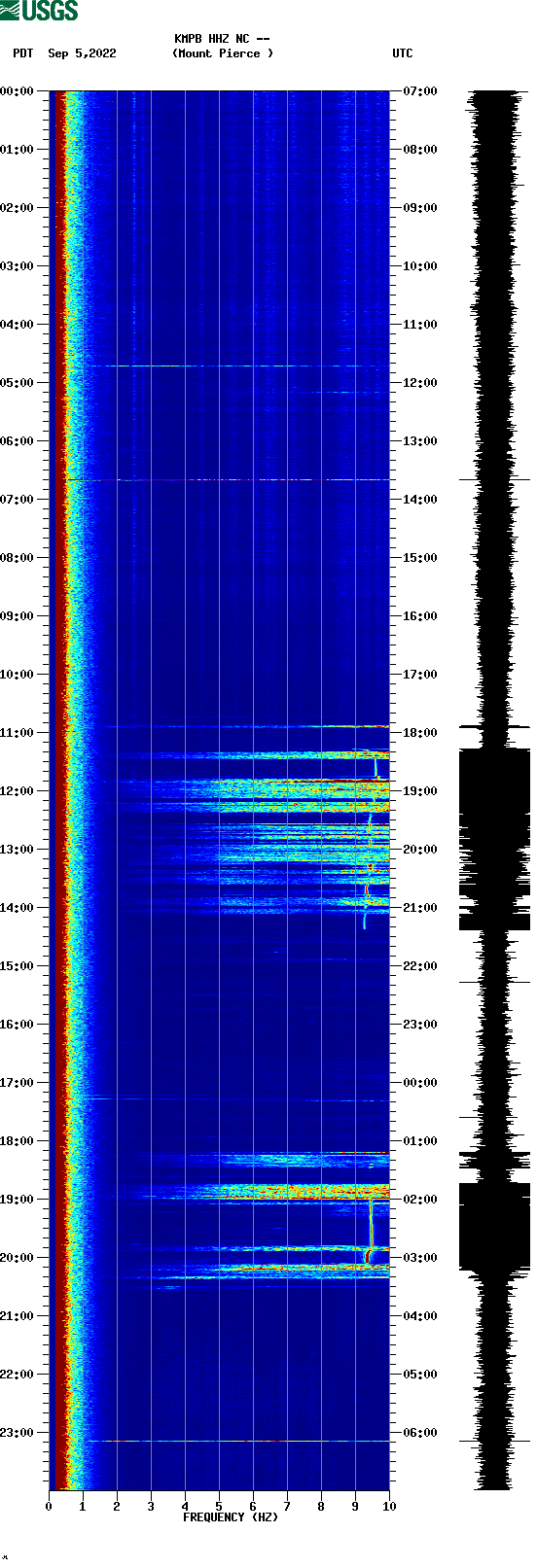The image size is (537, 1568).
Task: Click 08:00 on the PDT time axis
Action: click(x=18, y=558)
